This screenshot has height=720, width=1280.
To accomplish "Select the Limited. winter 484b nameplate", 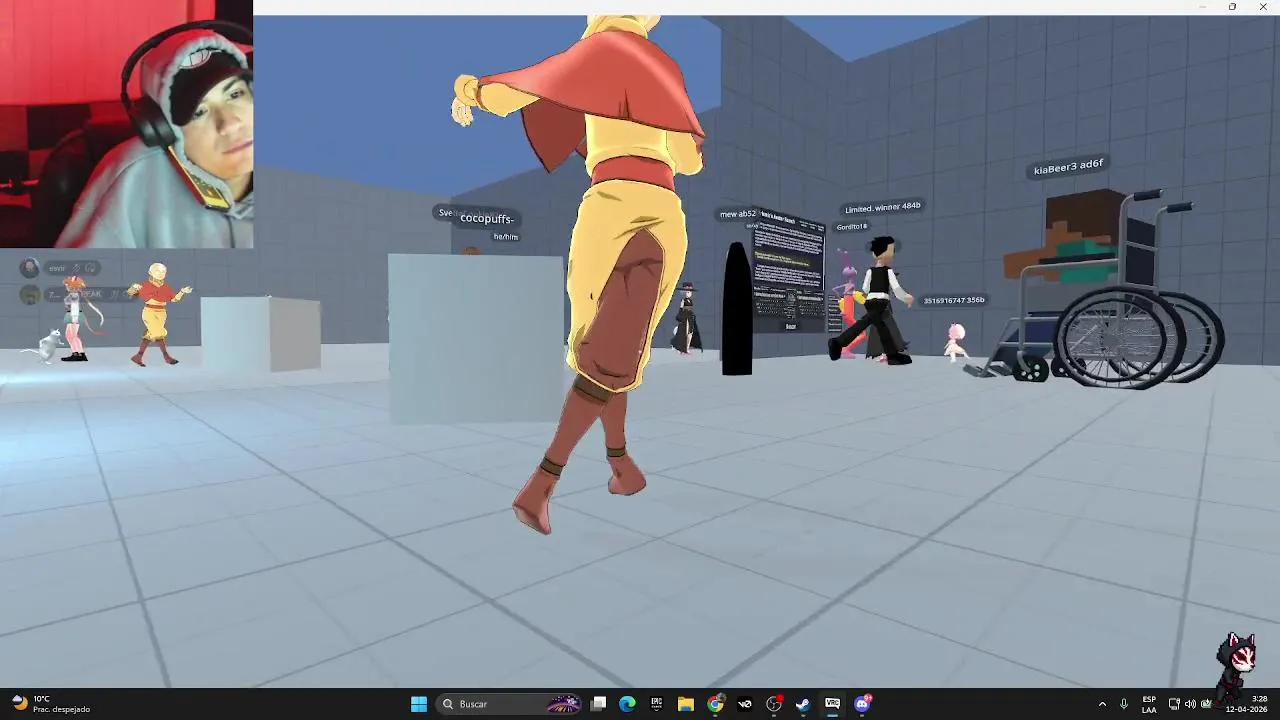I will 882,208.
